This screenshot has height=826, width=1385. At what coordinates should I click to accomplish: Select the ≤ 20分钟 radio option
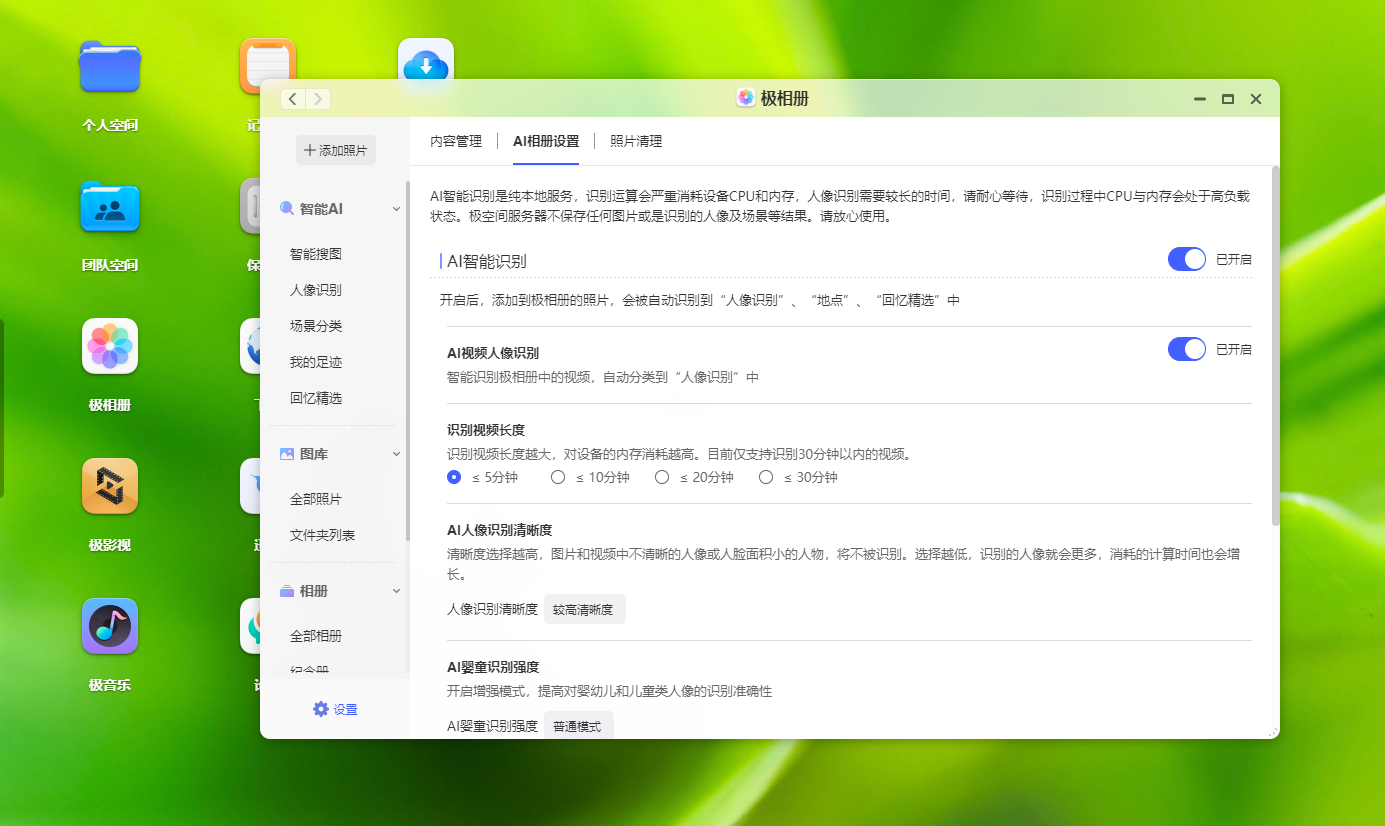point(662,477)
